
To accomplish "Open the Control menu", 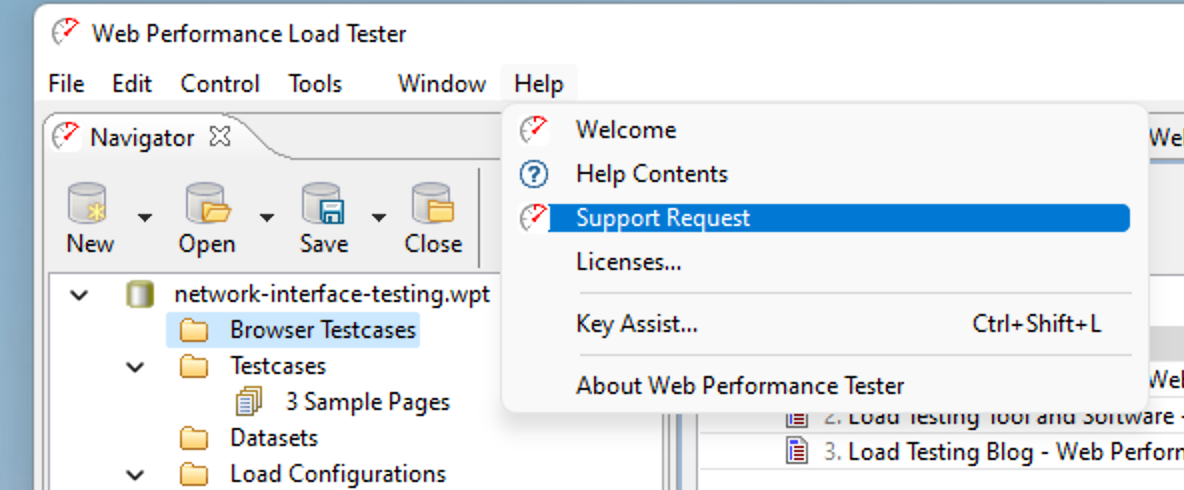I will pos(220,83).
